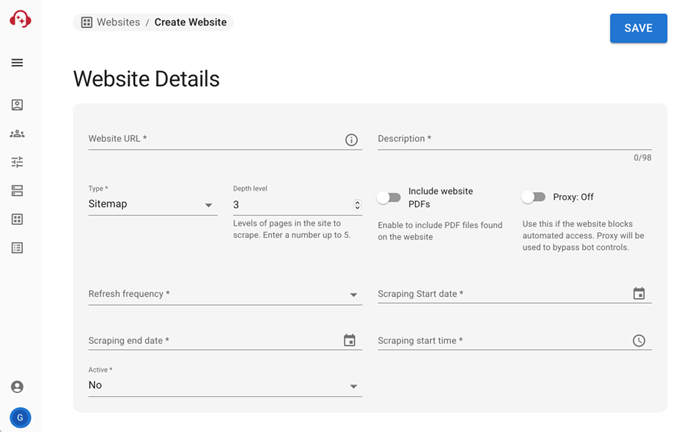This screenshot has width=683, height=432.
Task: Open the list view sidebar icon
Action: [x=17, y=248]
